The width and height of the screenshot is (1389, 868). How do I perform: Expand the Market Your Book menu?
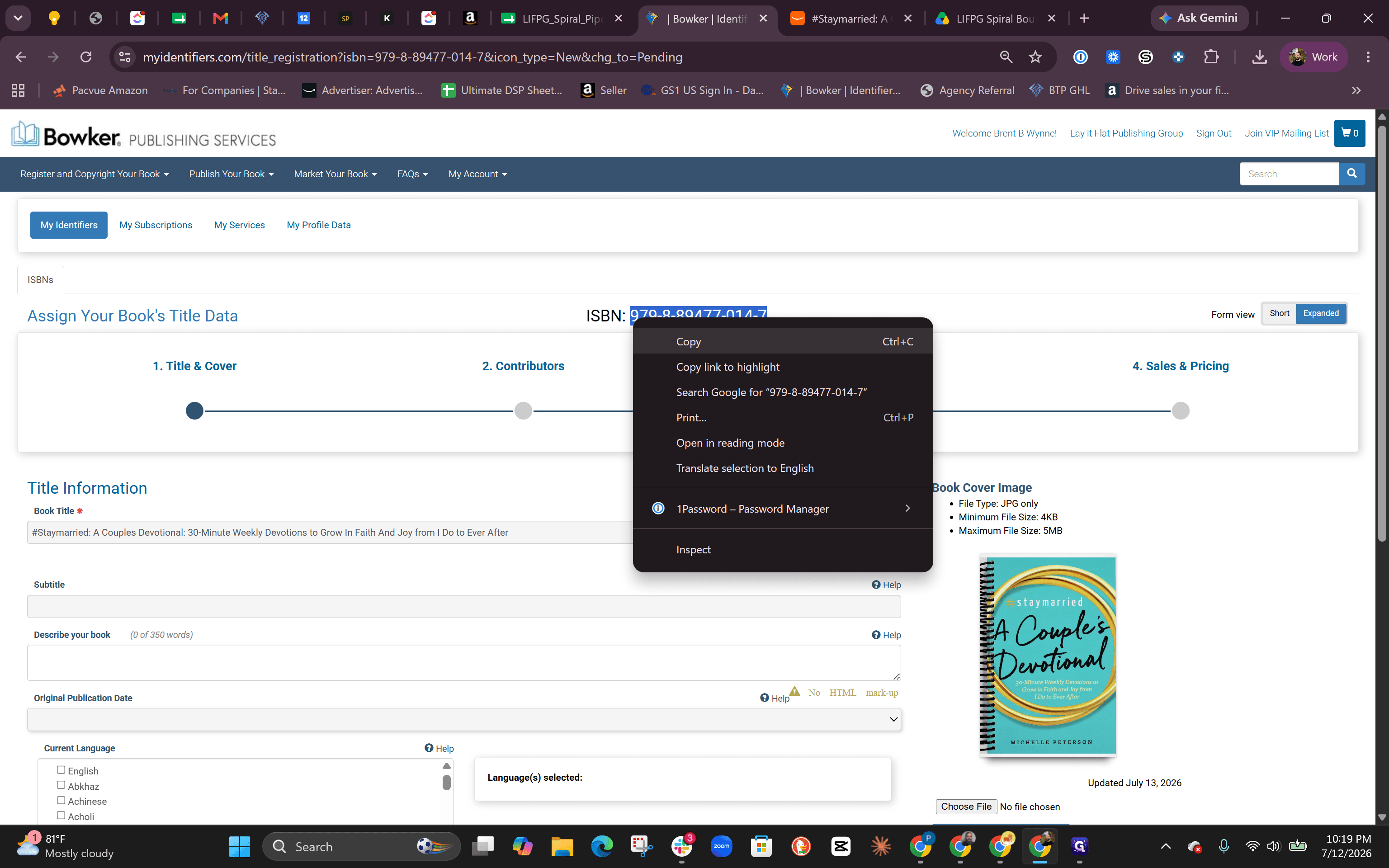click(335, 174)
